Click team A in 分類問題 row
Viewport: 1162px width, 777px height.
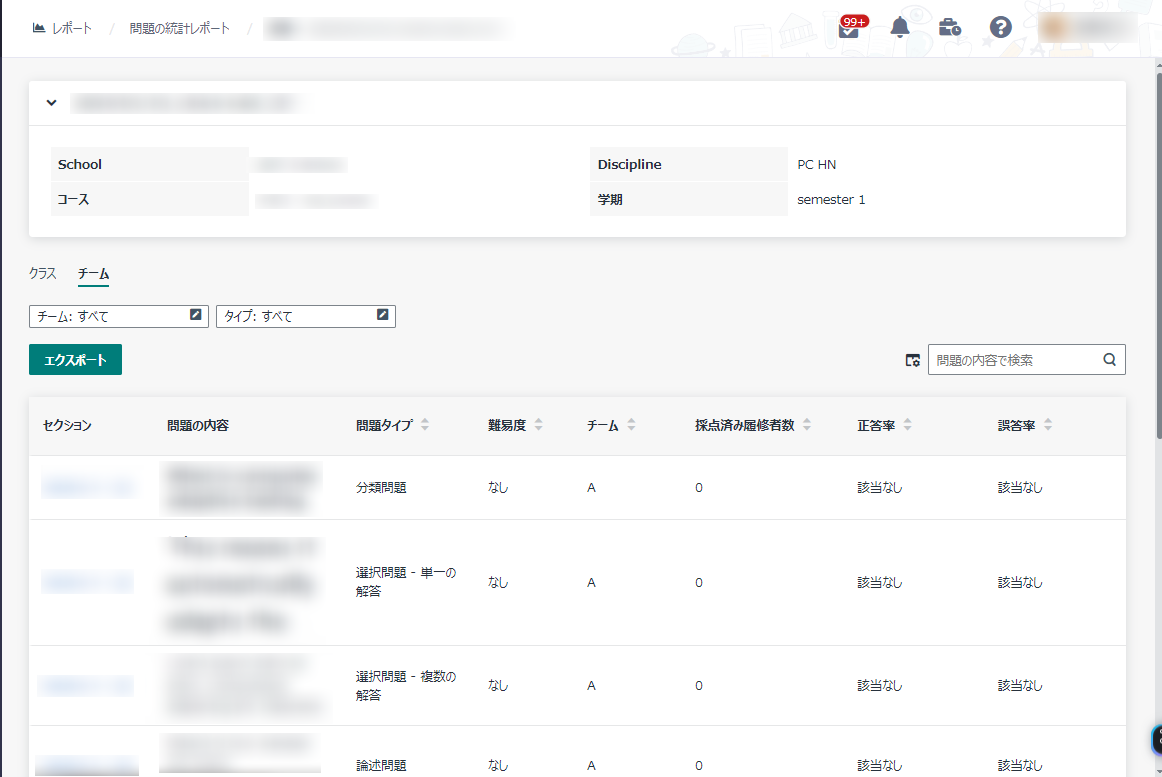pyautogui.click(x=591, y=488)
